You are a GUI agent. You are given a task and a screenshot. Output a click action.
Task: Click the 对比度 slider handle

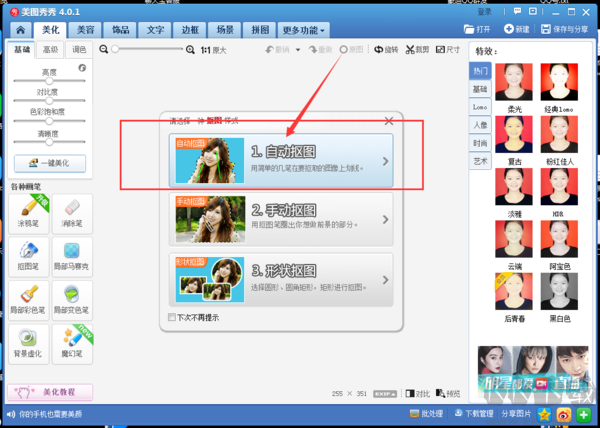[x=49, y=101]
